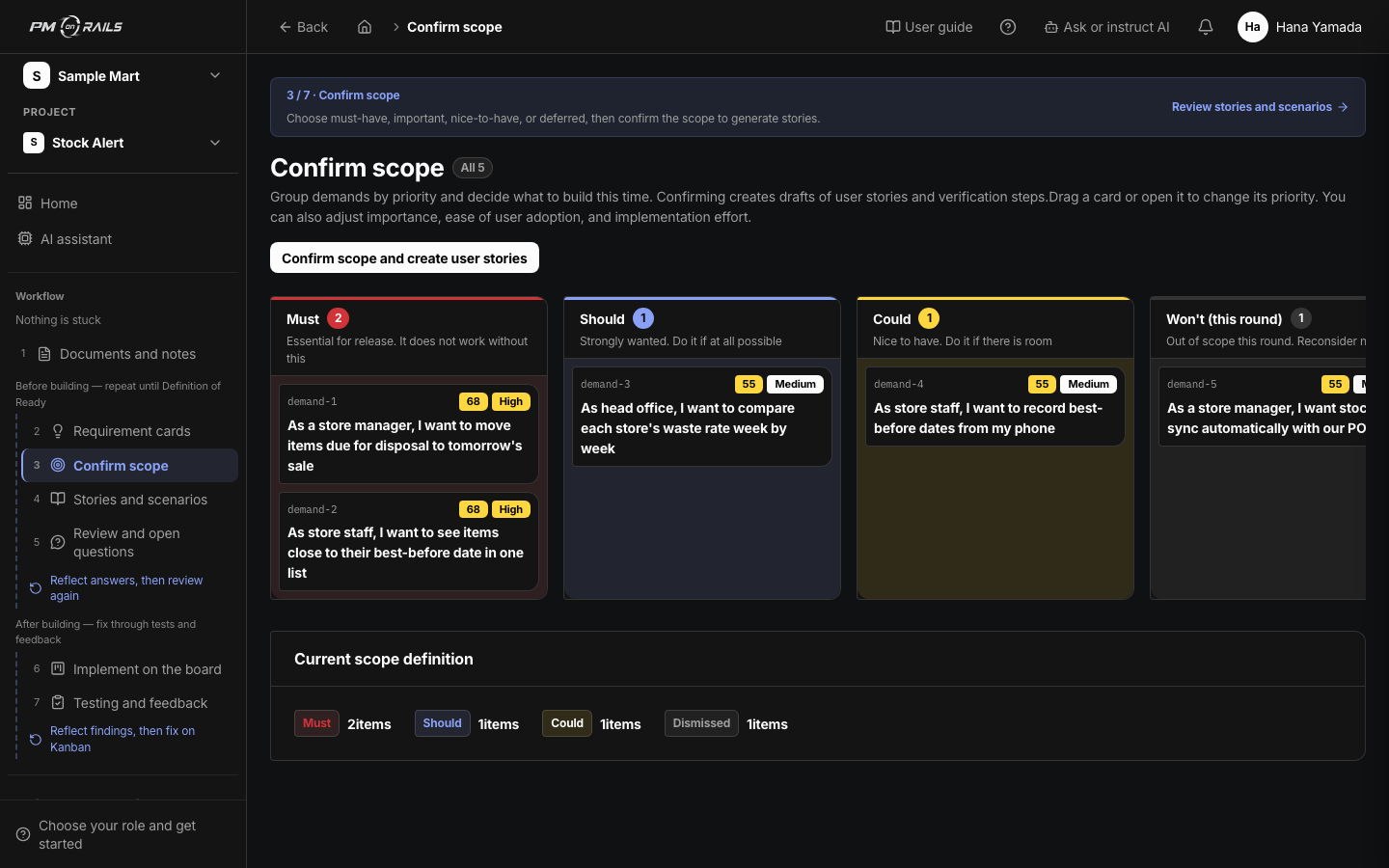Open the demand-1 card
Screen dimensions: 1389x868
409,434
